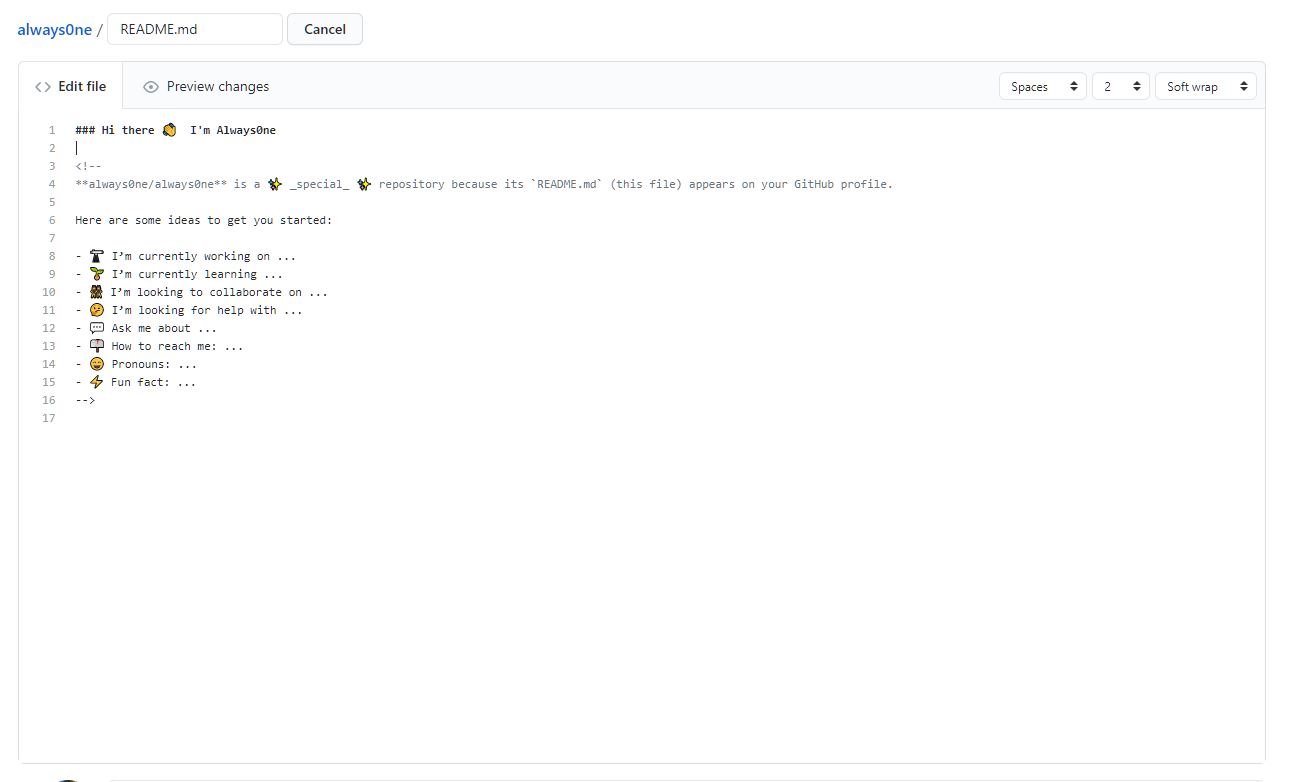
Task: Click the smiley emoji next to Pronouns
Action: 97,364
